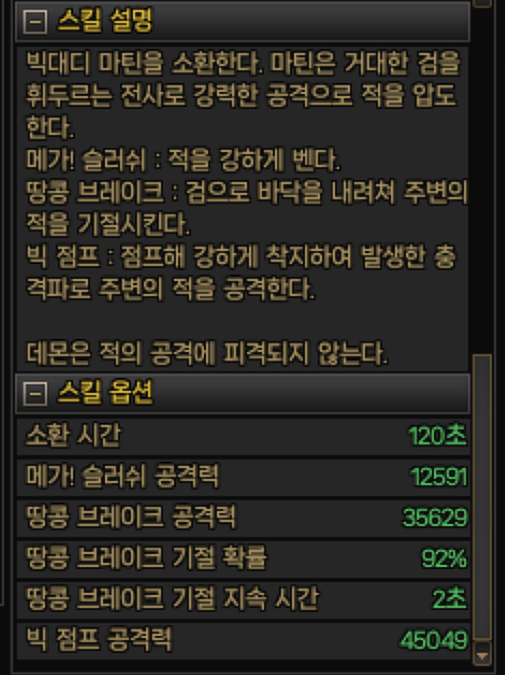Click the 45049 attack value

click(434, 640)
